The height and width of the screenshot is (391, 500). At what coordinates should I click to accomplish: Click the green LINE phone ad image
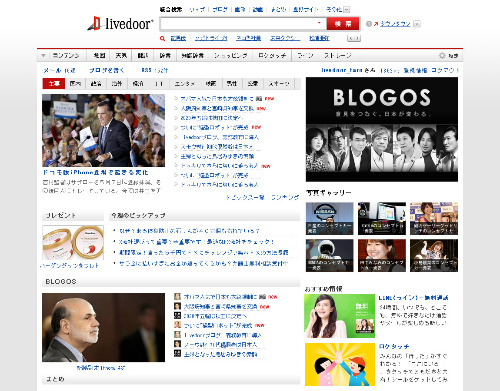click(x=339, y=316)
